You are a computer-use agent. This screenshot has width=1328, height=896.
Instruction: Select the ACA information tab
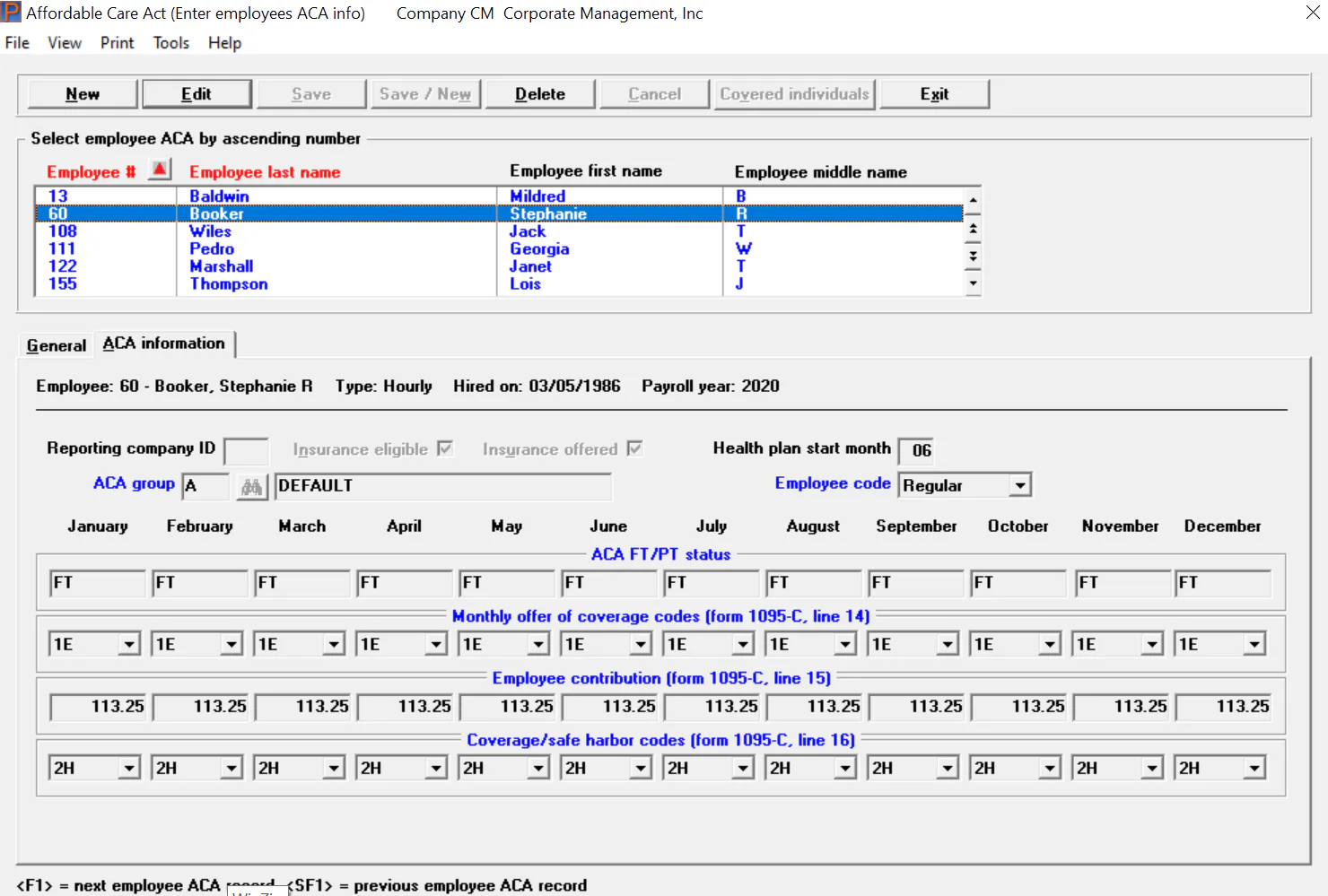click(x=164, y=344)
